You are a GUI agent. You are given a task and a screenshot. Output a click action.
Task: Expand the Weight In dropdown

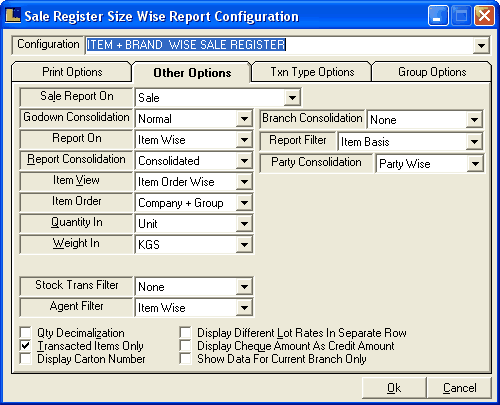[244, 245]
